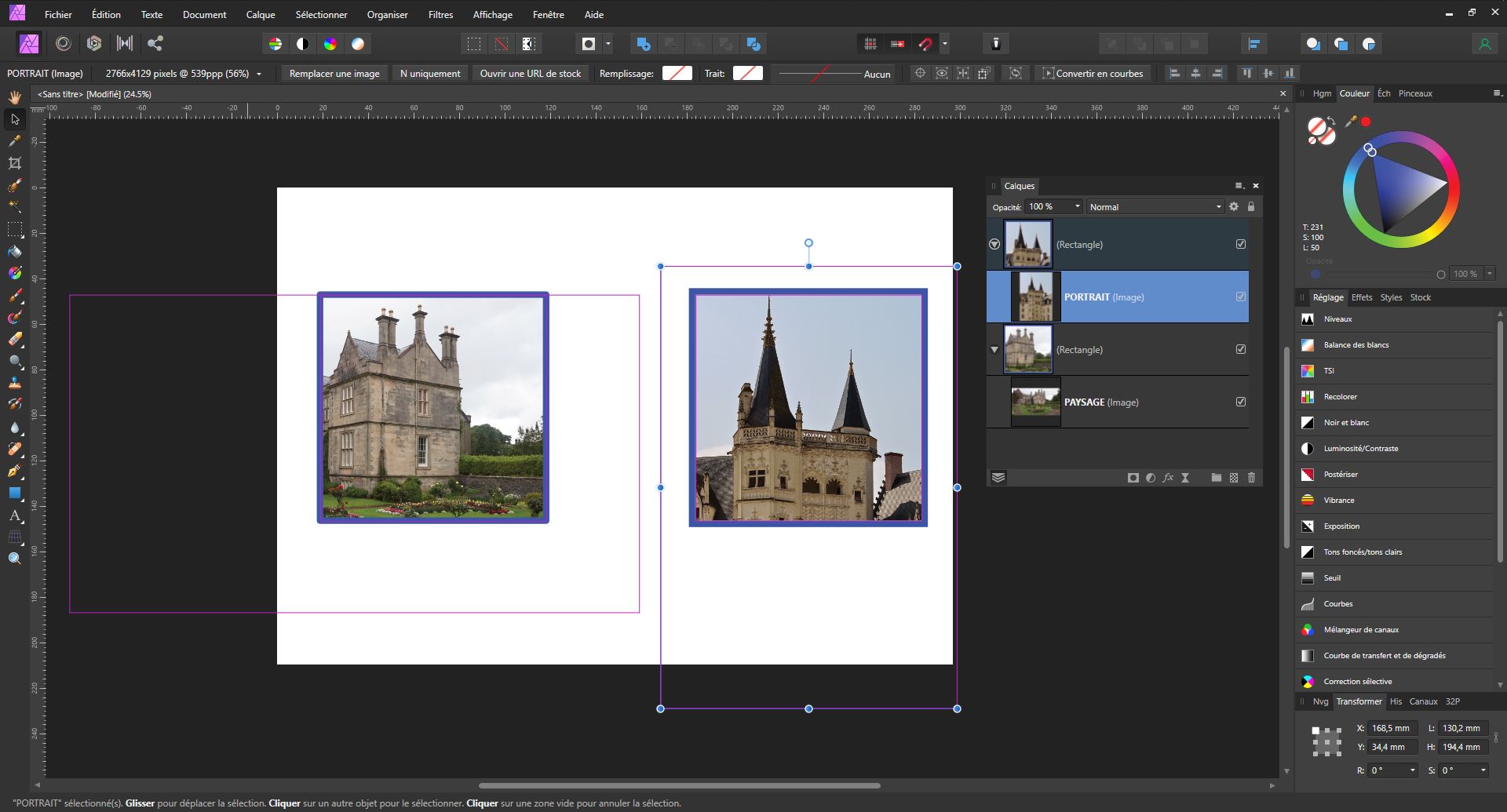1507x812 pixels.
Task: Hide the PORTRAIT image layer
Action: (1240, 297)
